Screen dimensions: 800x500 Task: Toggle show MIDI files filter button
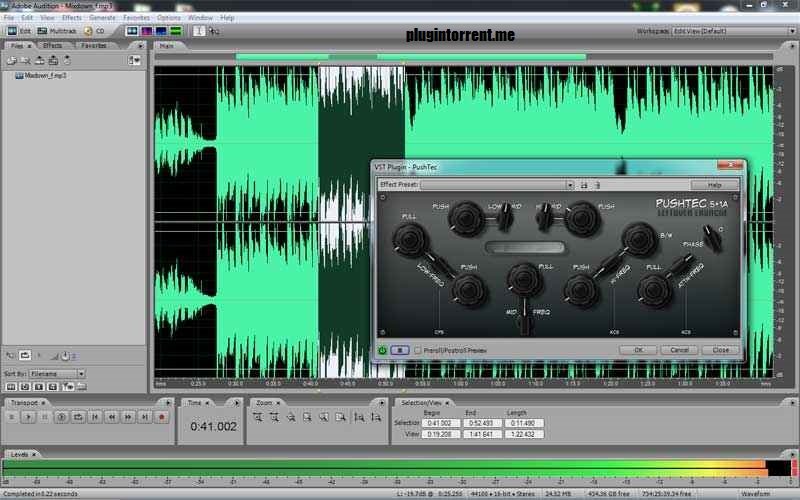(53, 387)
